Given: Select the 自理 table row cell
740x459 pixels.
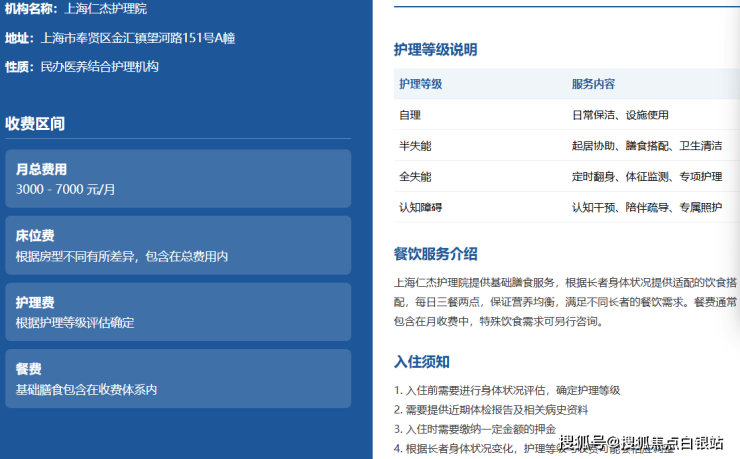Looking at the screenshot, I should pyautogui.click(x=410, y=115).
